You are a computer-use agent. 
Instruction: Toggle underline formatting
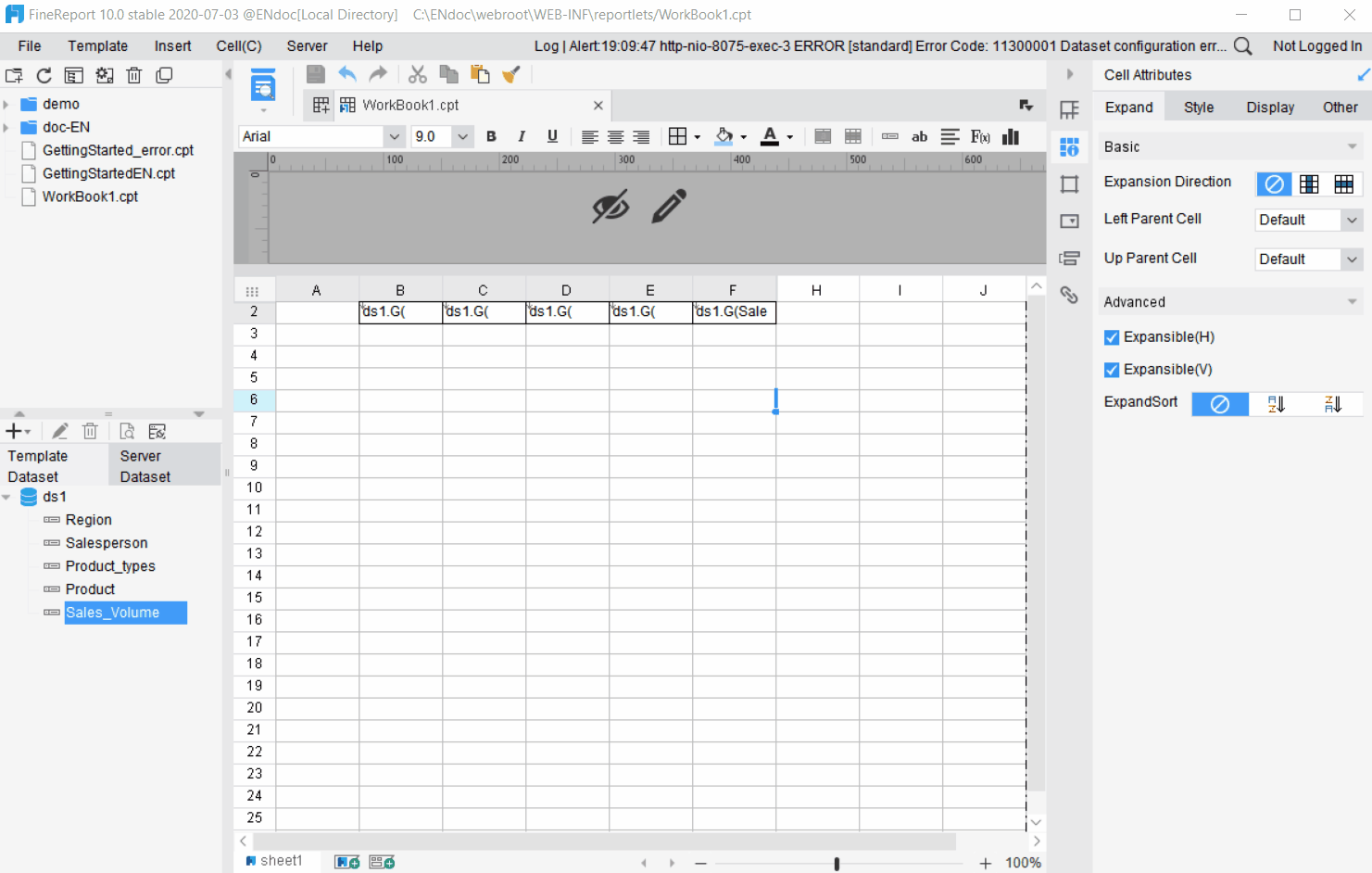click(x=553, y=137)
